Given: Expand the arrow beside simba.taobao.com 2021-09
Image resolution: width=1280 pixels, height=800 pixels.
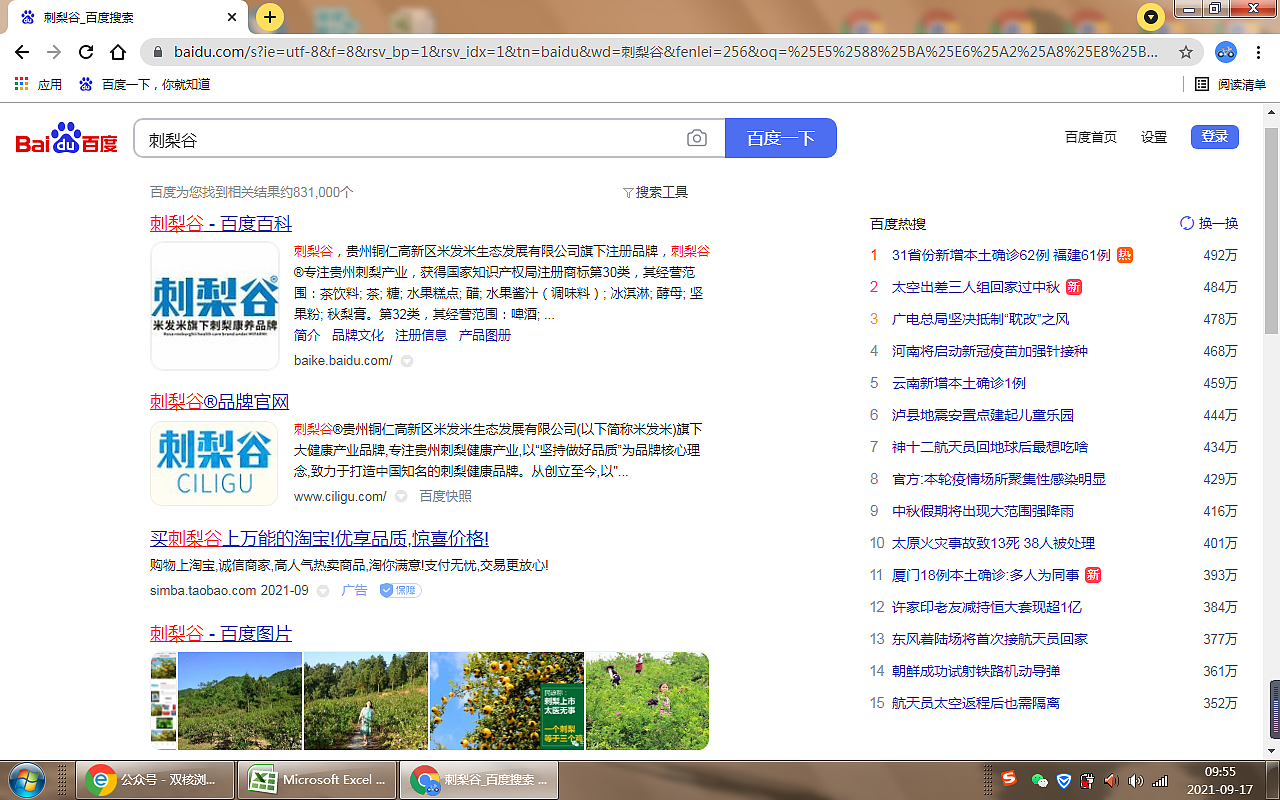Looking at the screenshot, I should coord(323,591).
